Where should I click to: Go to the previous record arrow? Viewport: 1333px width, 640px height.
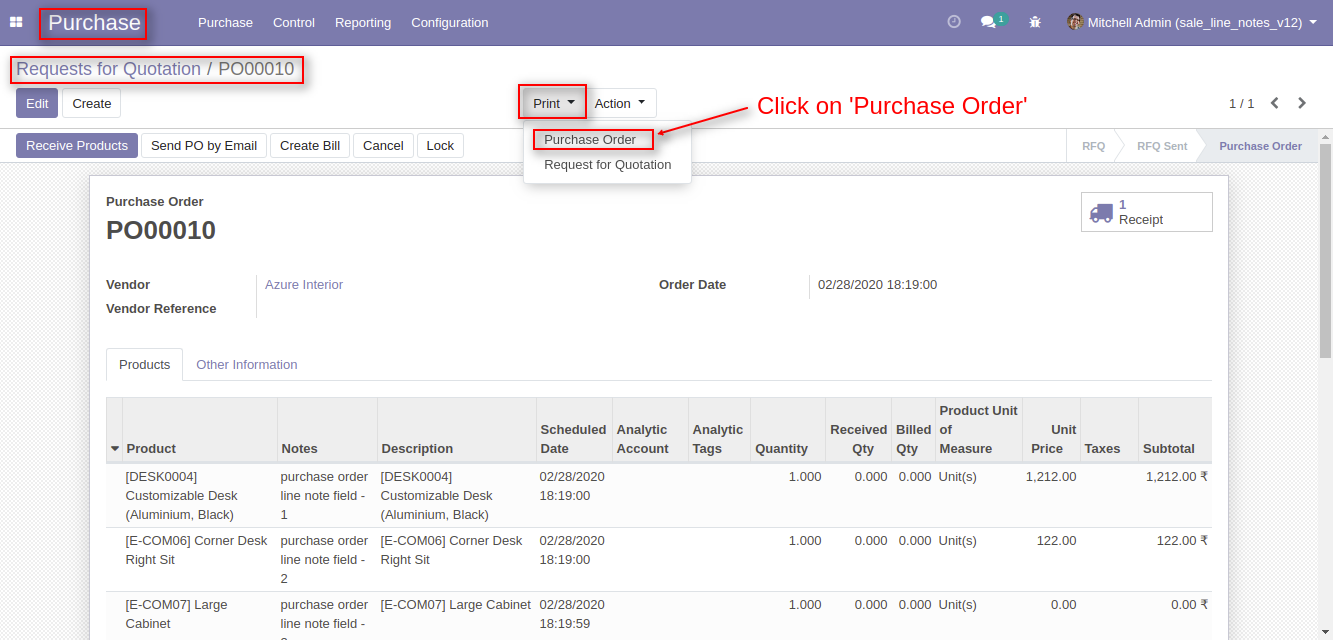click(x=1274, y=102)
